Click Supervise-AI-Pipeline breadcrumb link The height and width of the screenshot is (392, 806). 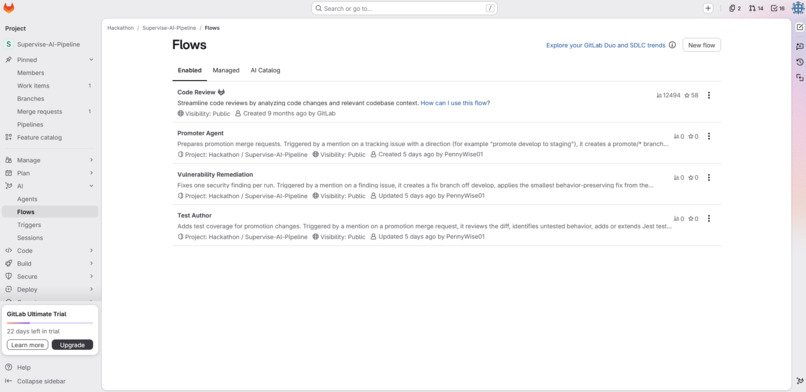coord(169,28)
